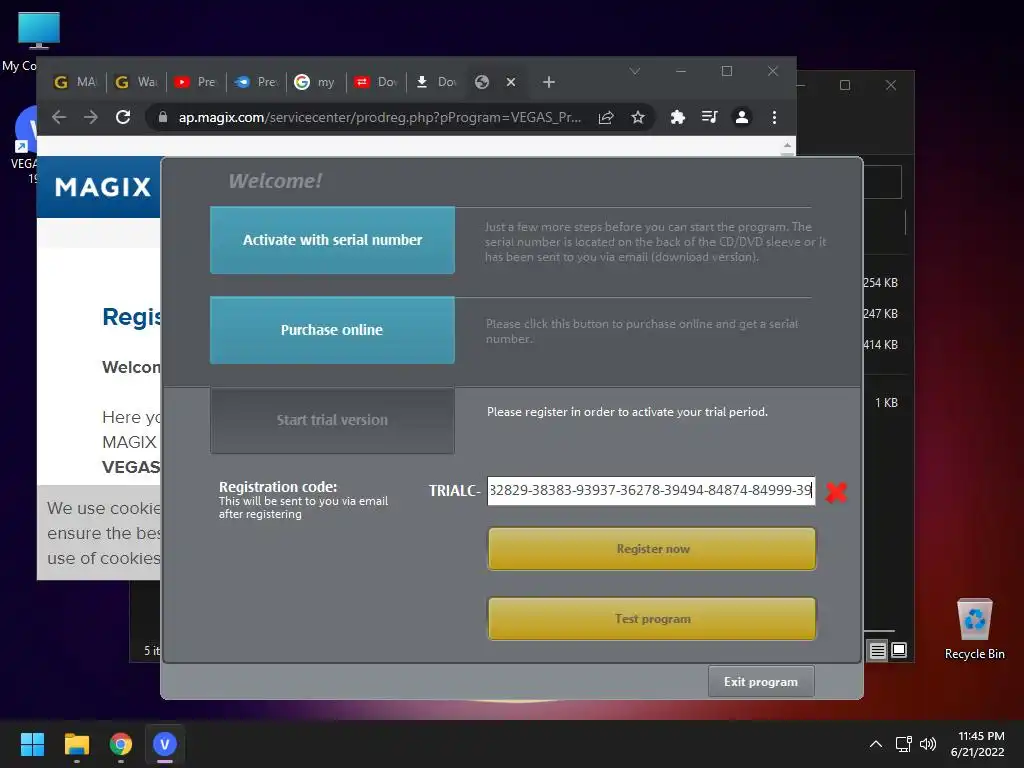Open Chrome profile avatar icon
Screen dimensions: 1024x768
742,117
